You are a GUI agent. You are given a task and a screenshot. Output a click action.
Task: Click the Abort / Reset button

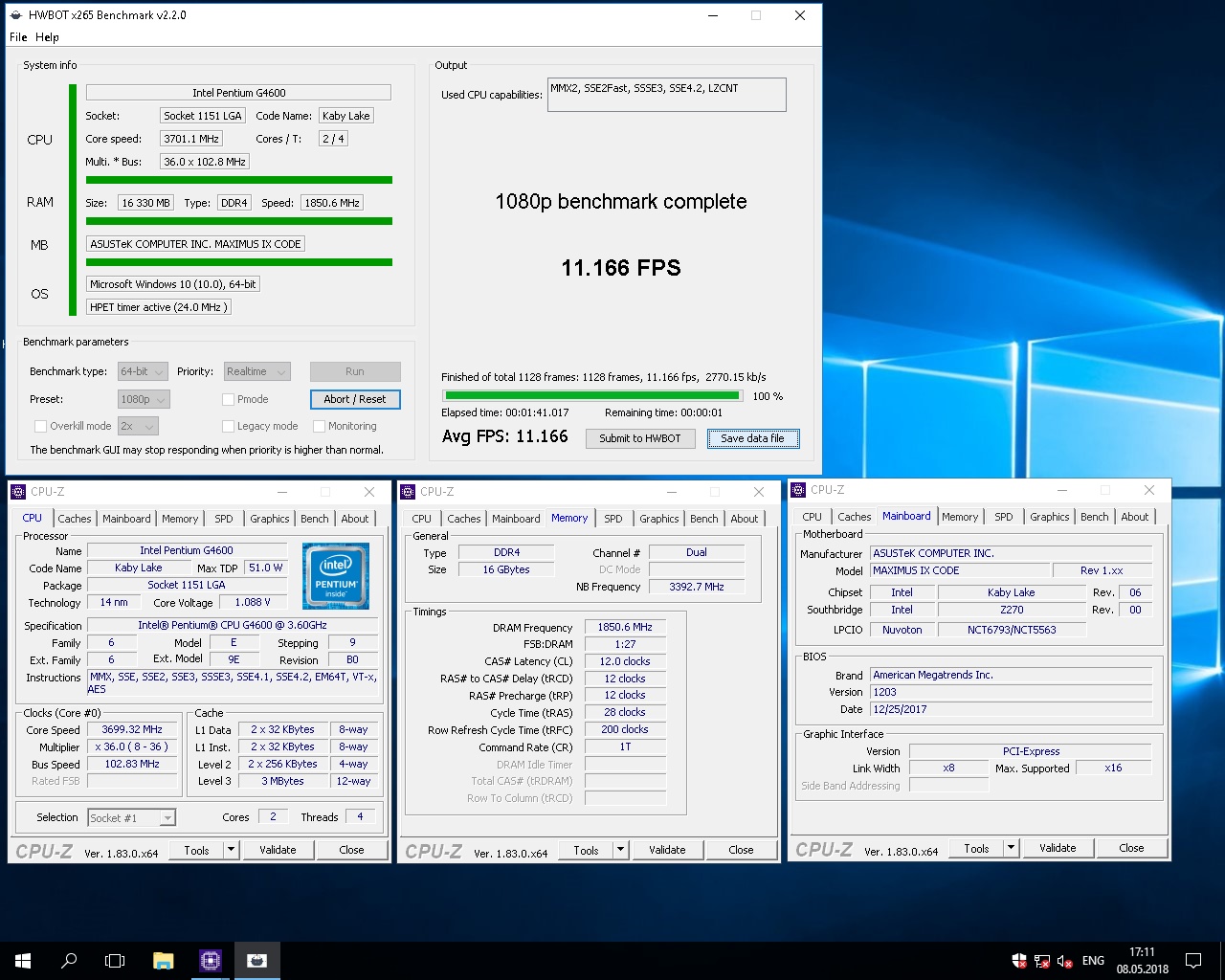355,399
